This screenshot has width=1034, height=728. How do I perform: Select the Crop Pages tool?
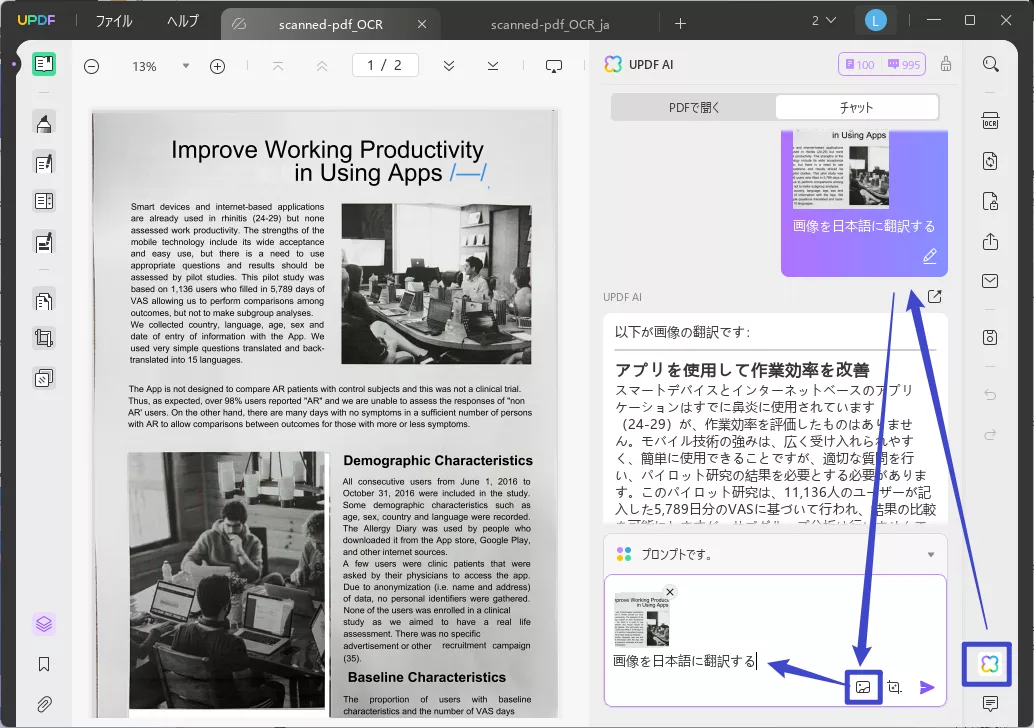click(44, 339)
